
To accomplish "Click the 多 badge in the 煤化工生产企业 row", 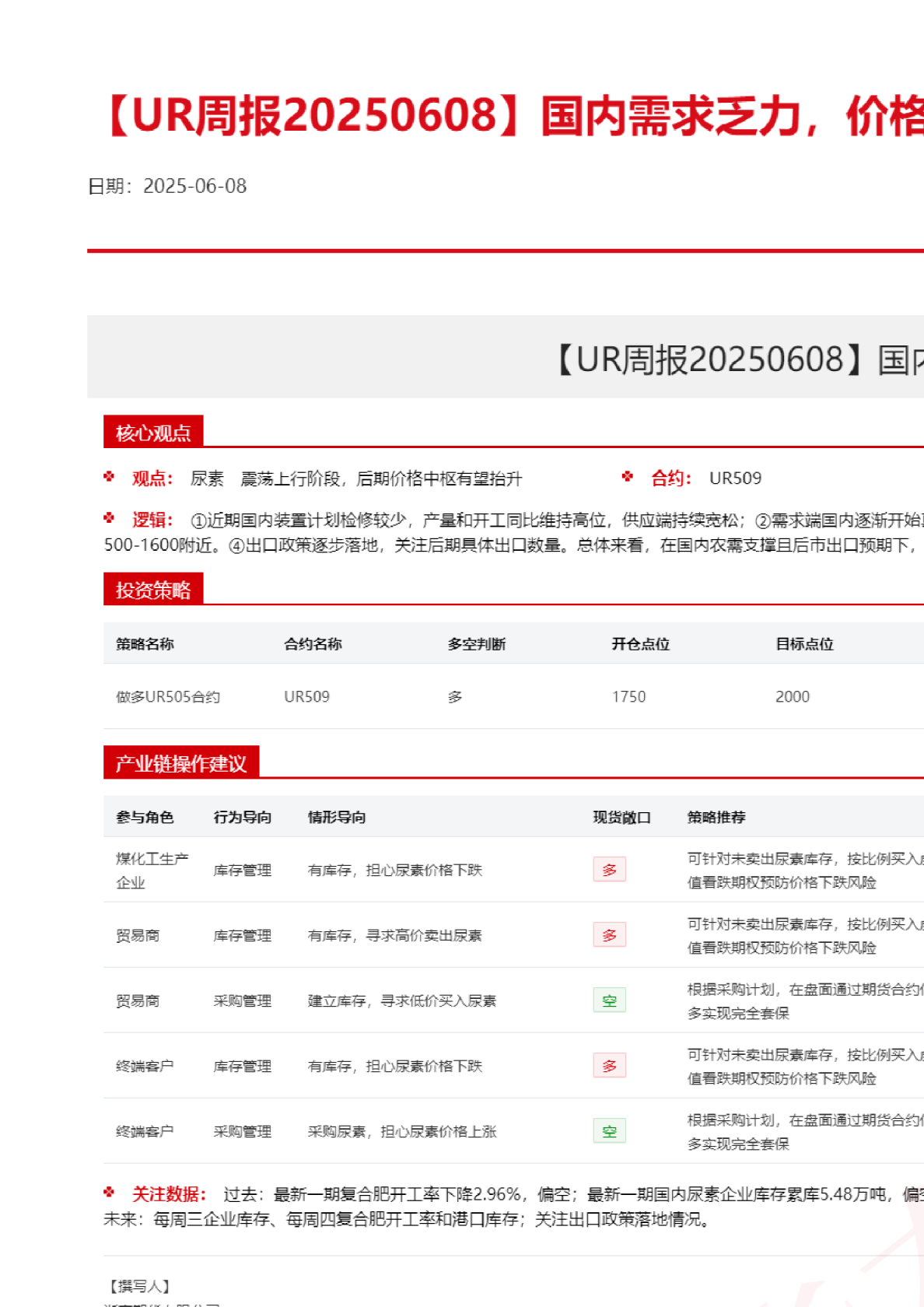I will click(x=609, y=870).
